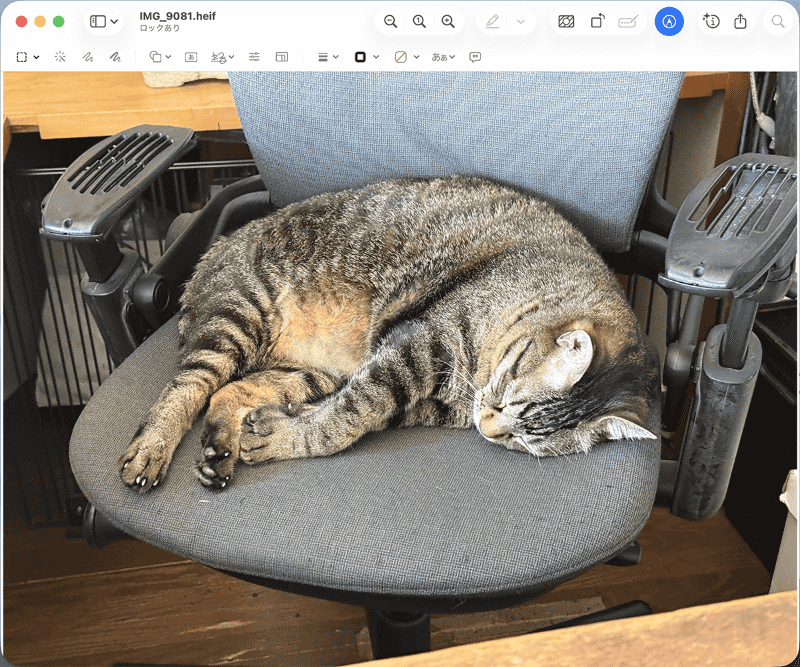Insert a text box with the Text tool
The image size is (800, 667).
click(190, 57)
